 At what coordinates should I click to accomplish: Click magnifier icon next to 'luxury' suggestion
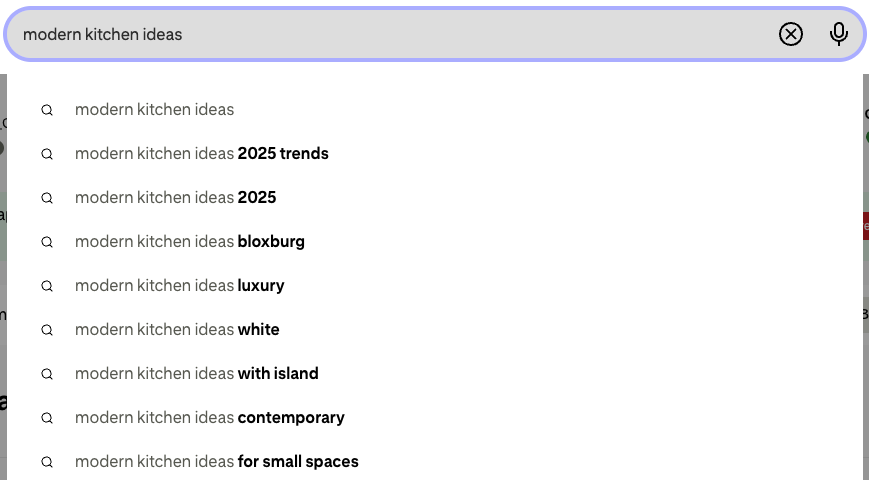click(x=47, y=286)
